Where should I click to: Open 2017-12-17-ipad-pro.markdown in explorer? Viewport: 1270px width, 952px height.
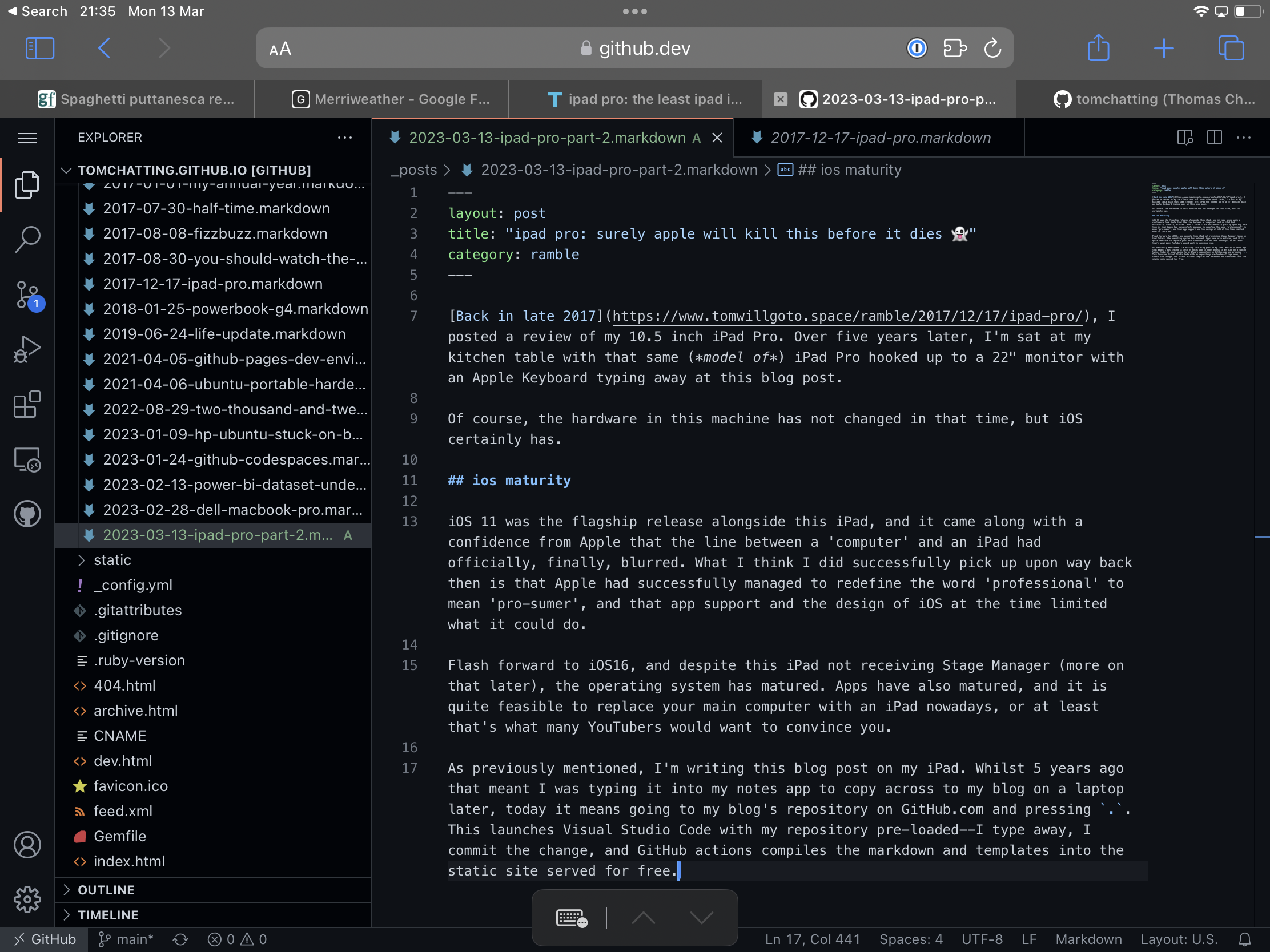(x=214, y=284)
